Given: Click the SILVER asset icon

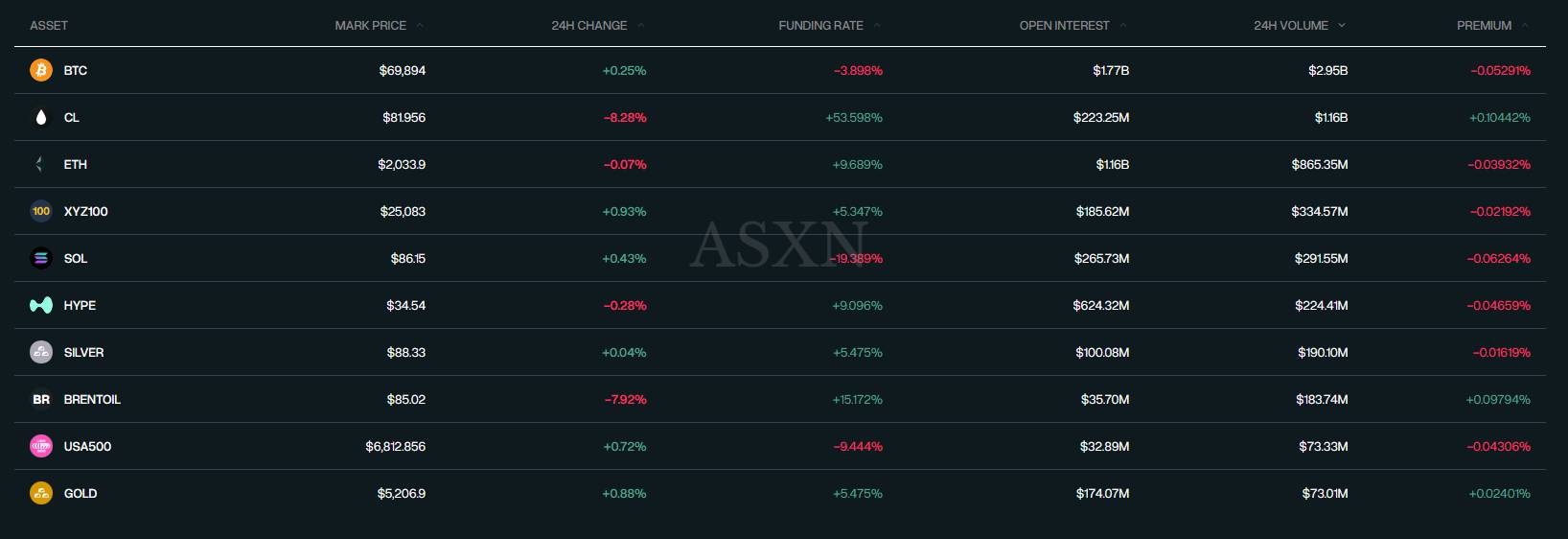Looking at the screenshot, I should coord(40,352).
